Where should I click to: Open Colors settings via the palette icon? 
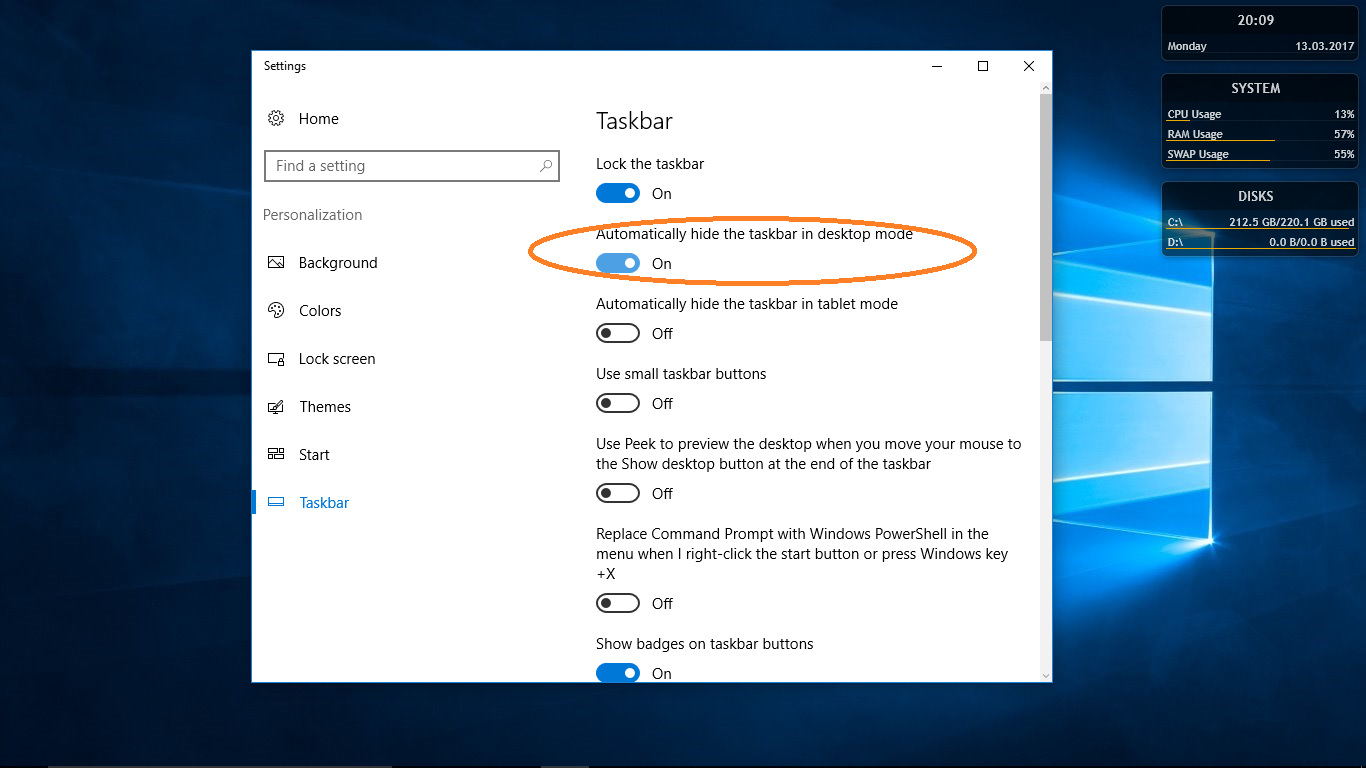(x=276, y=310)
